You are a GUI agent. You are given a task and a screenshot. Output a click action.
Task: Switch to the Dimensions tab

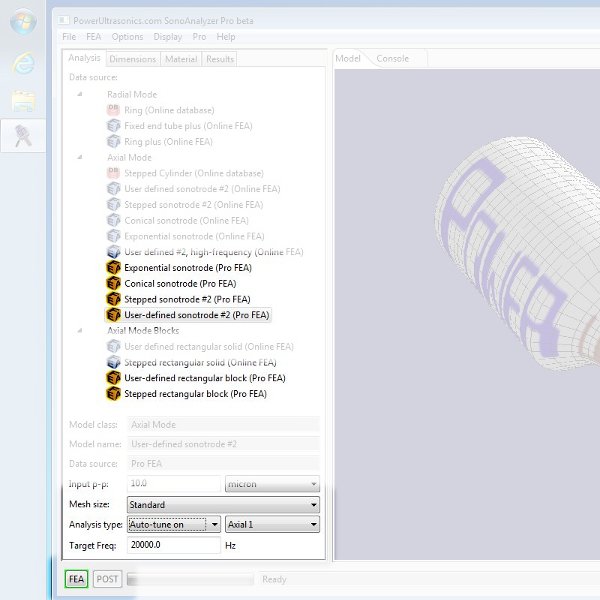(x=133, y=59)
